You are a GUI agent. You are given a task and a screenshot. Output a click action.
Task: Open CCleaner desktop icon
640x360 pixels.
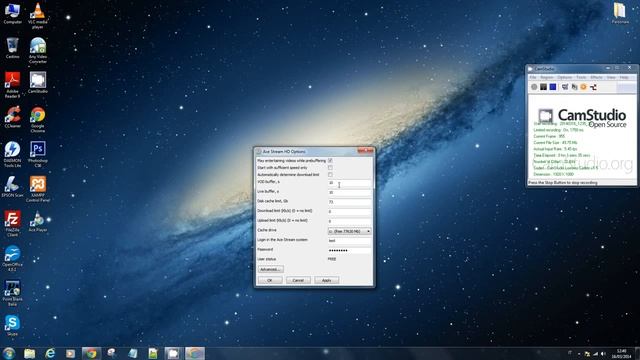[12, 117]
